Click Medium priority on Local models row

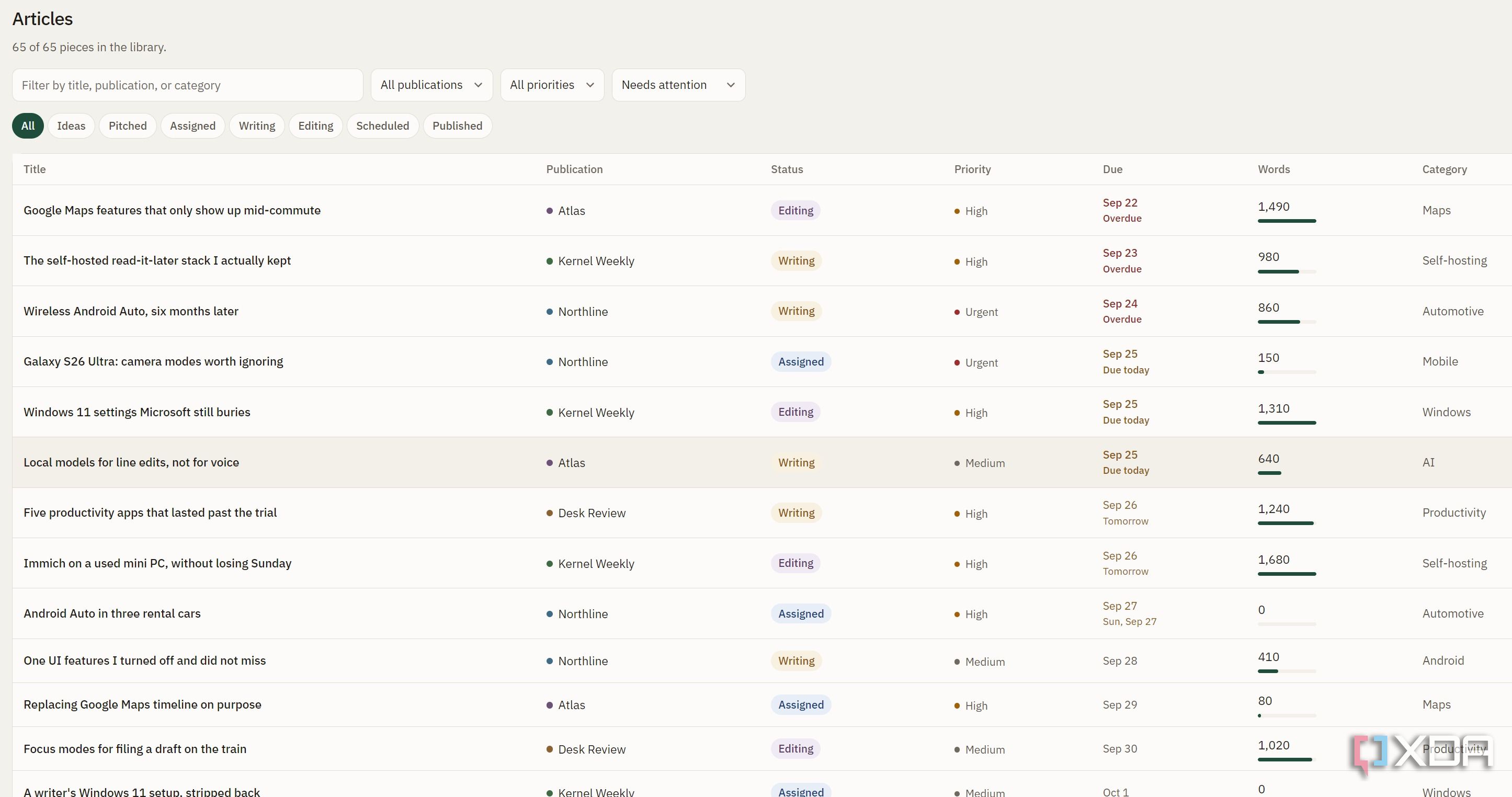click(980, 463)
